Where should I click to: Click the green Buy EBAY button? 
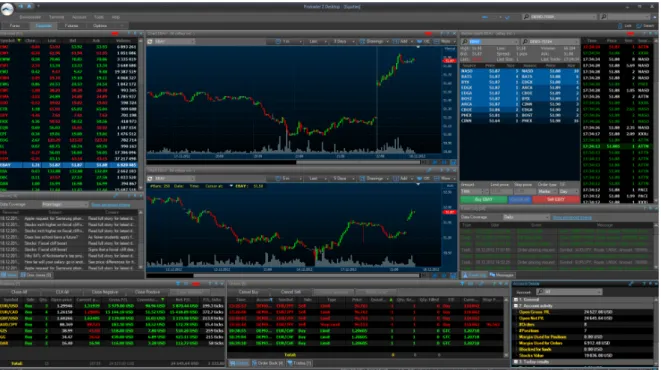pos(484,200)
